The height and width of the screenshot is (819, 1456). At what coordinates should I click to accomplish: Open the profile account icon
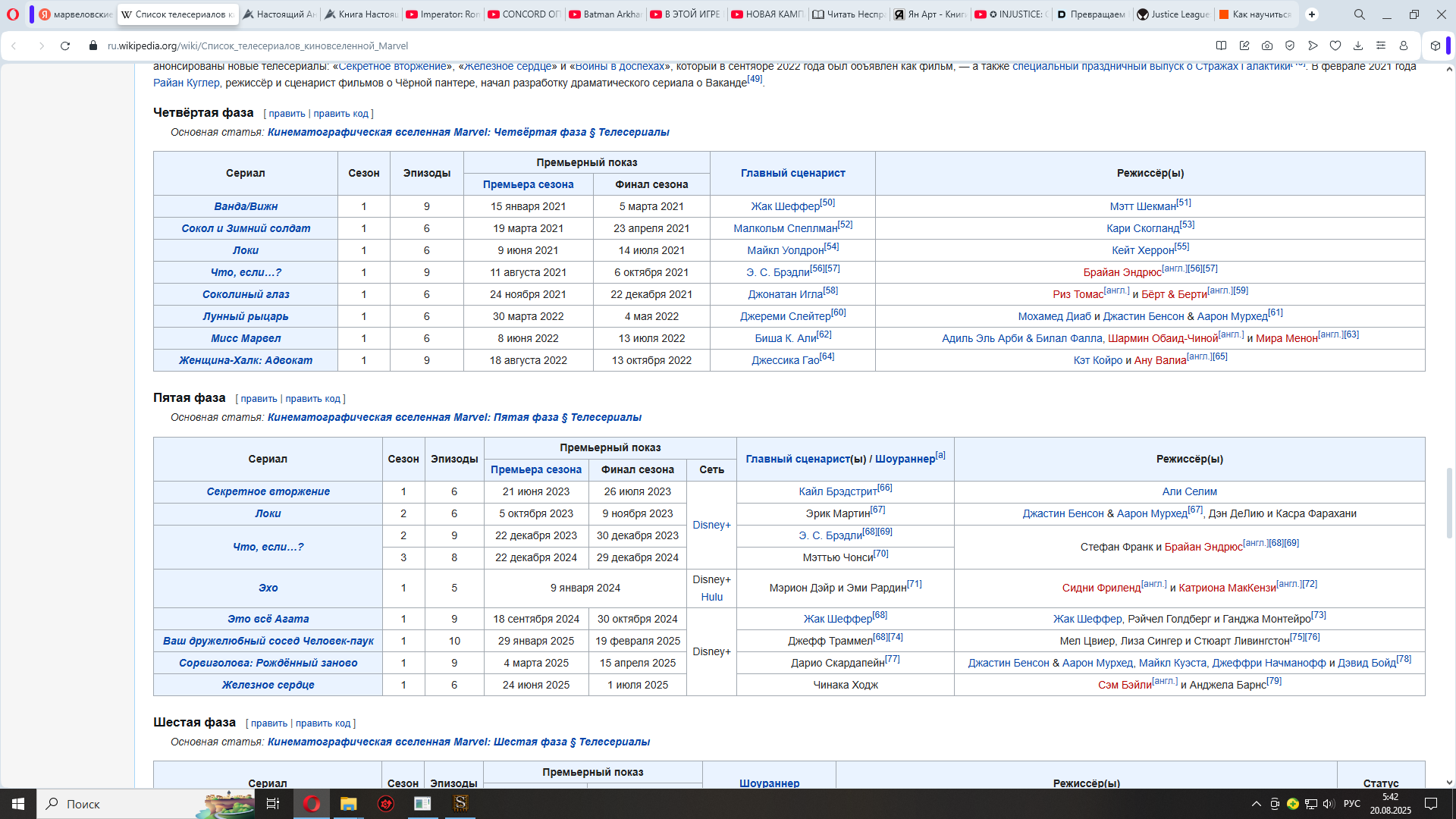pyautogui.click(x=1404, y=45)
